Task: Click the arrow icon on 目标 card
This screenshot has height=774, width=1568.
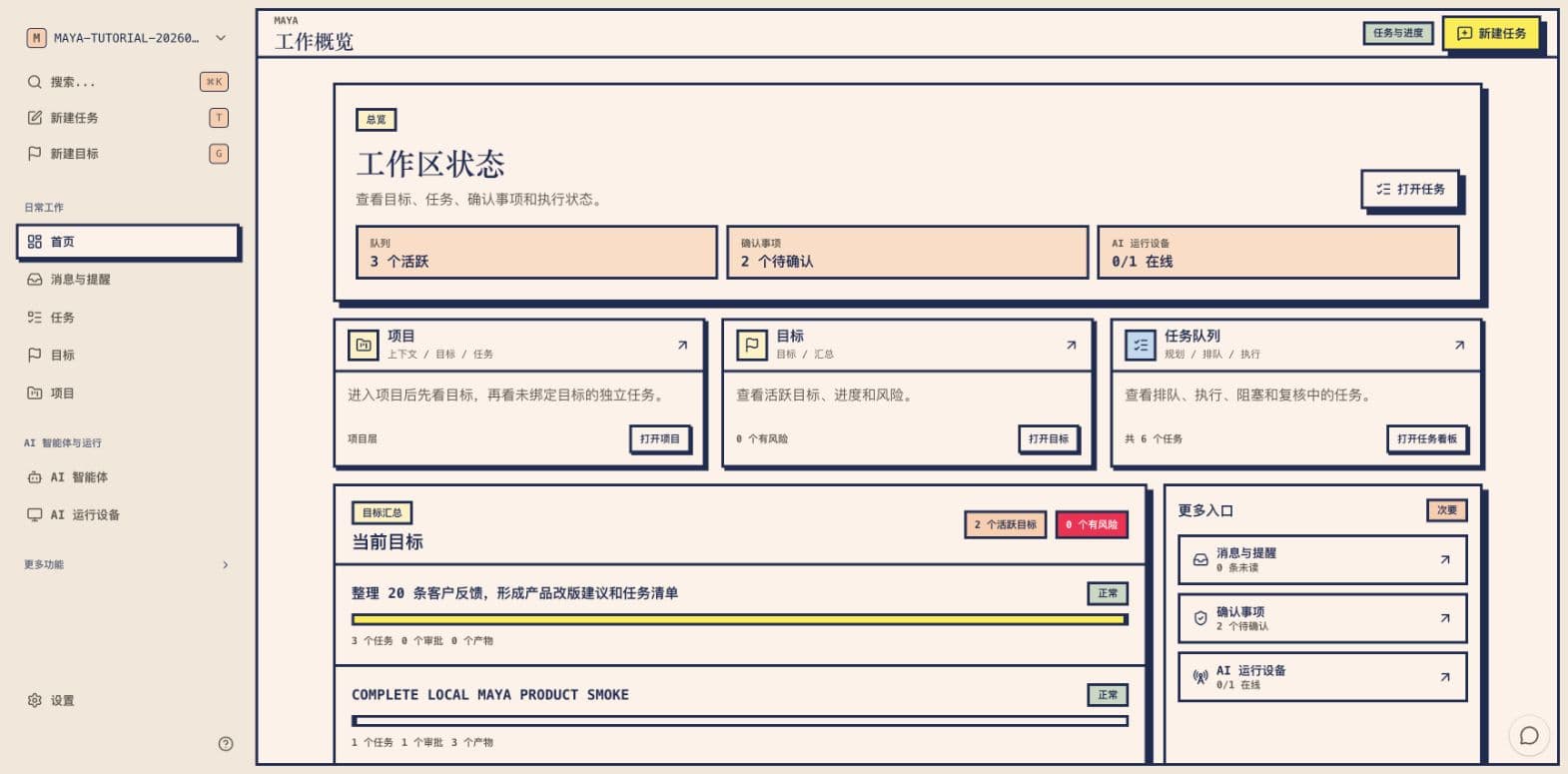Action: point(1071,345)
